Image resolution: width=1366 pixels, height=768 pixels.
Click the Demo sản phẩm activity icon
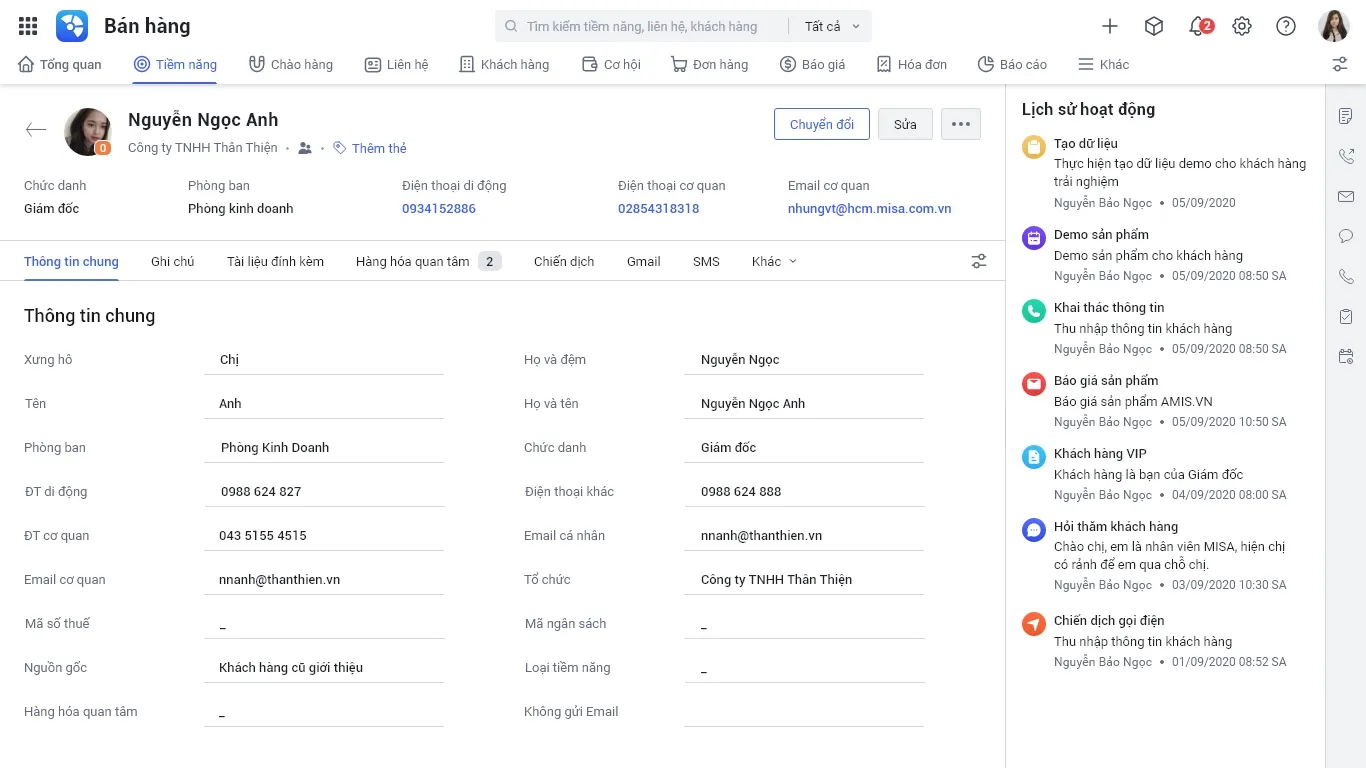1034,238
